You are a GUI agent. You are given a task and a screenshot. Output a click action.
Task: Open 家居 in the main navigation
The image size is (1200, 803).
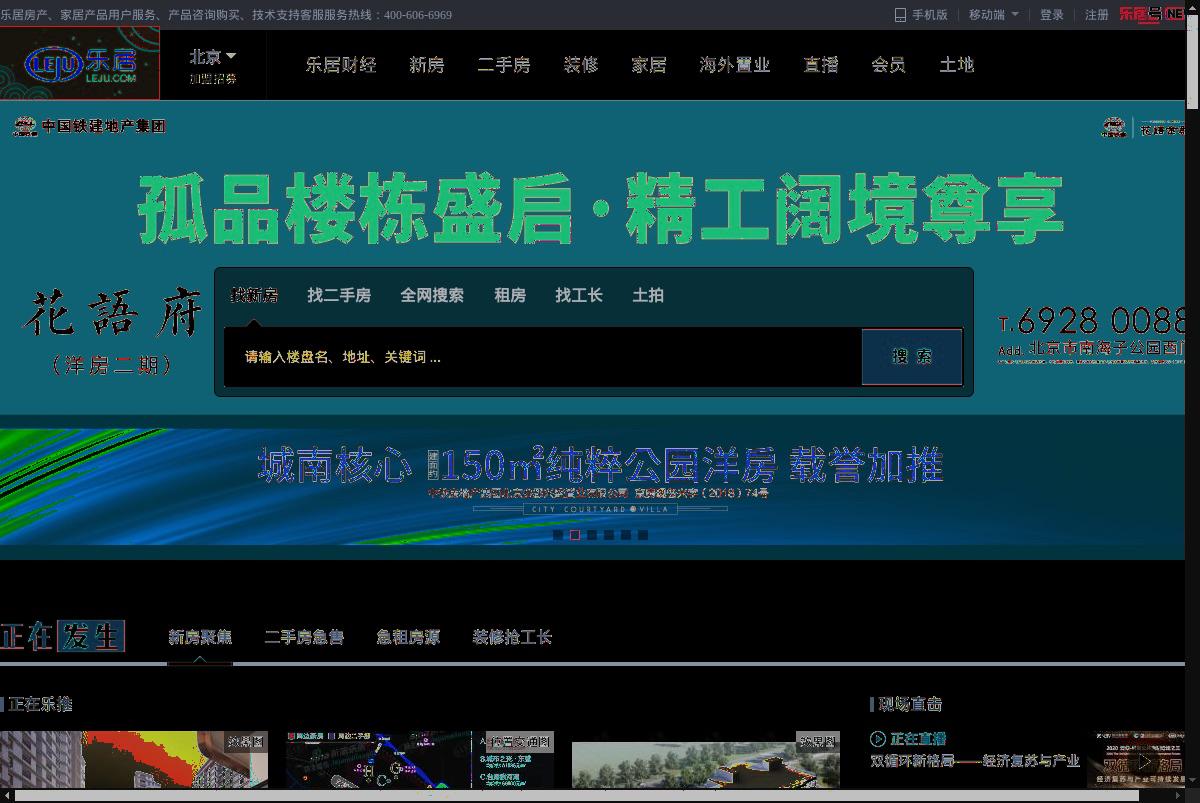(649, 65)
